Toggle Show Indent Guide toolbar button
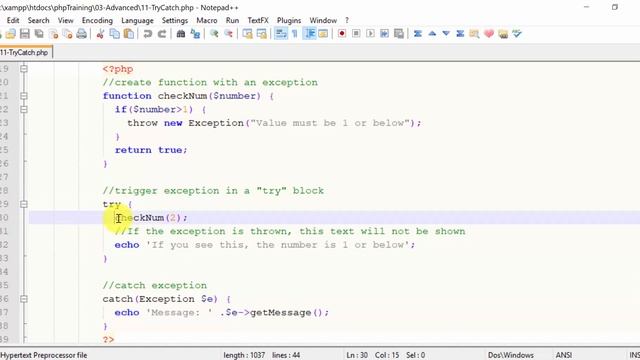The height and width of the screenshot is (360, 640). point(310,34)
